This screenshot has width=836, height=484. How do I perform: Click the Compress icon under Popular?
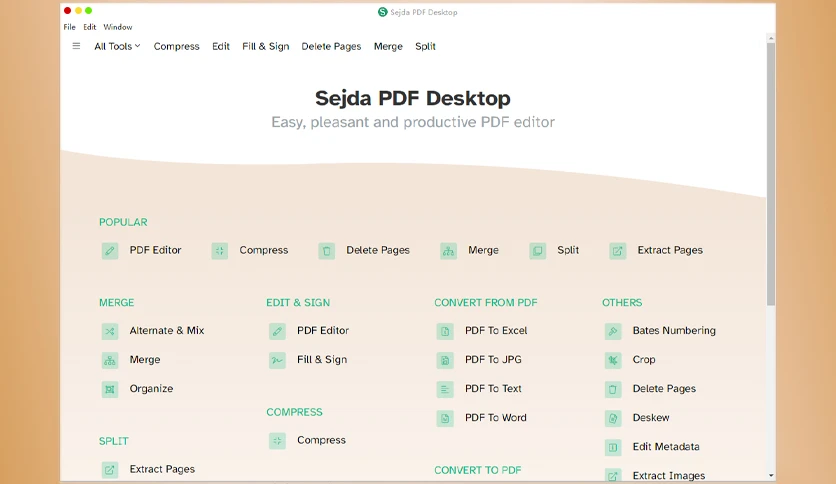220,251
